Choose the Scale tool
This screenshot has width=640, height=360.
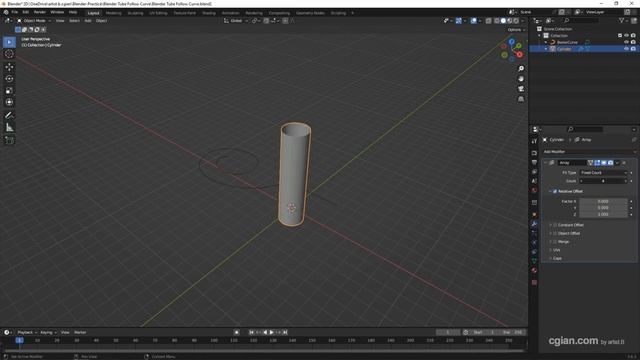point(9,91)
